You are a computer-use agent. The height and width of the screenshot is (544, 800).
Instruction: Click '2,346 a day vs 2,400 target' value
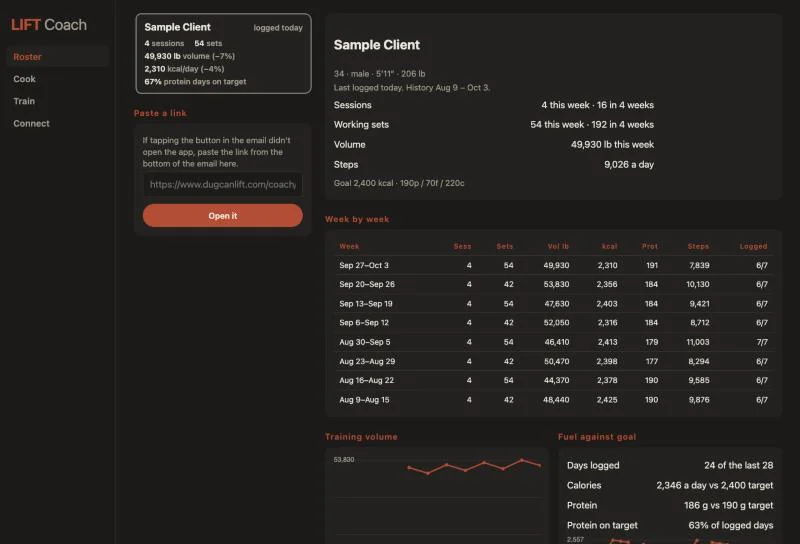(714, 485)
